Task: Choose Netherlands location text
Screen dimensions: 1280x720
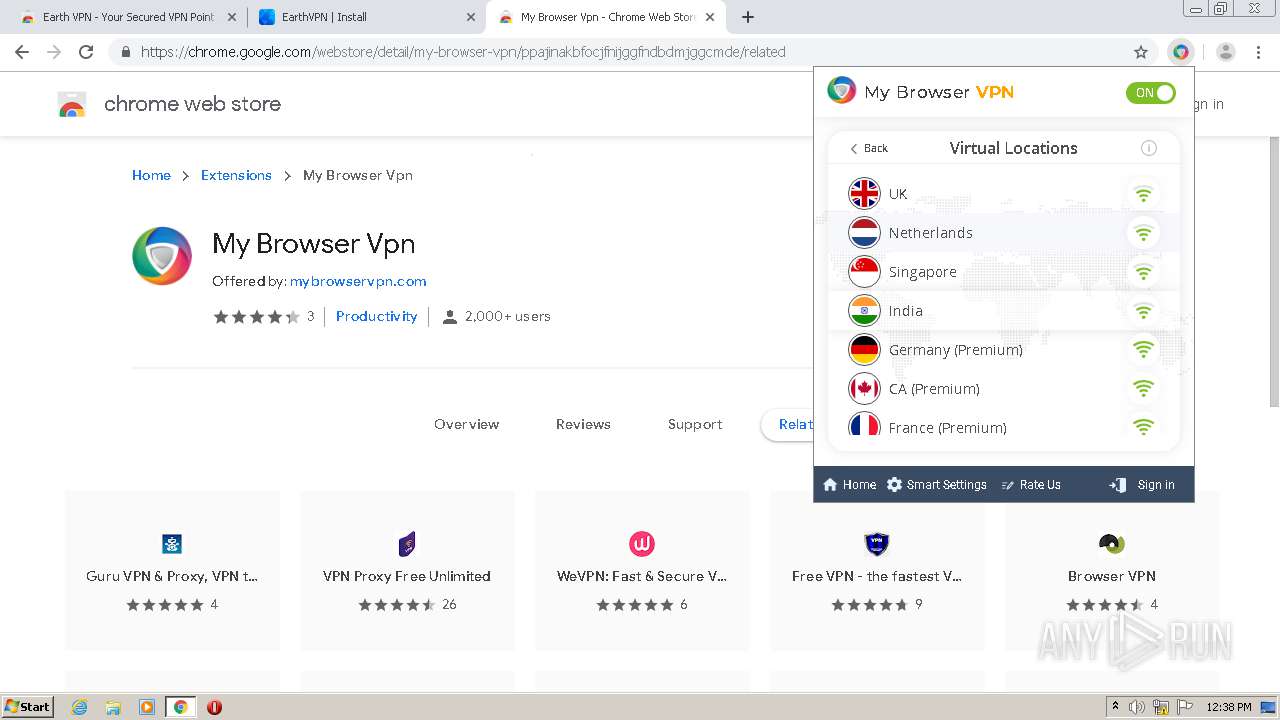Action: coord(930,233)
